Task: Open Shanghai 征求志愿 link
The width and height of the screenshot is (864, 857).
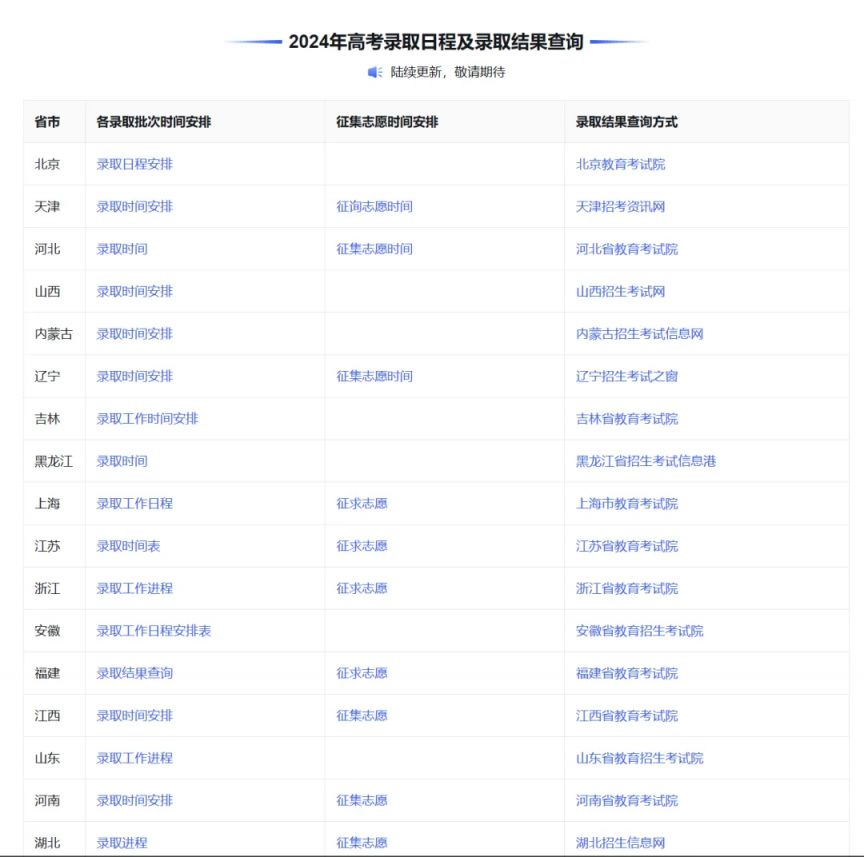Action: pyautogui.click(x=361, y=504)
